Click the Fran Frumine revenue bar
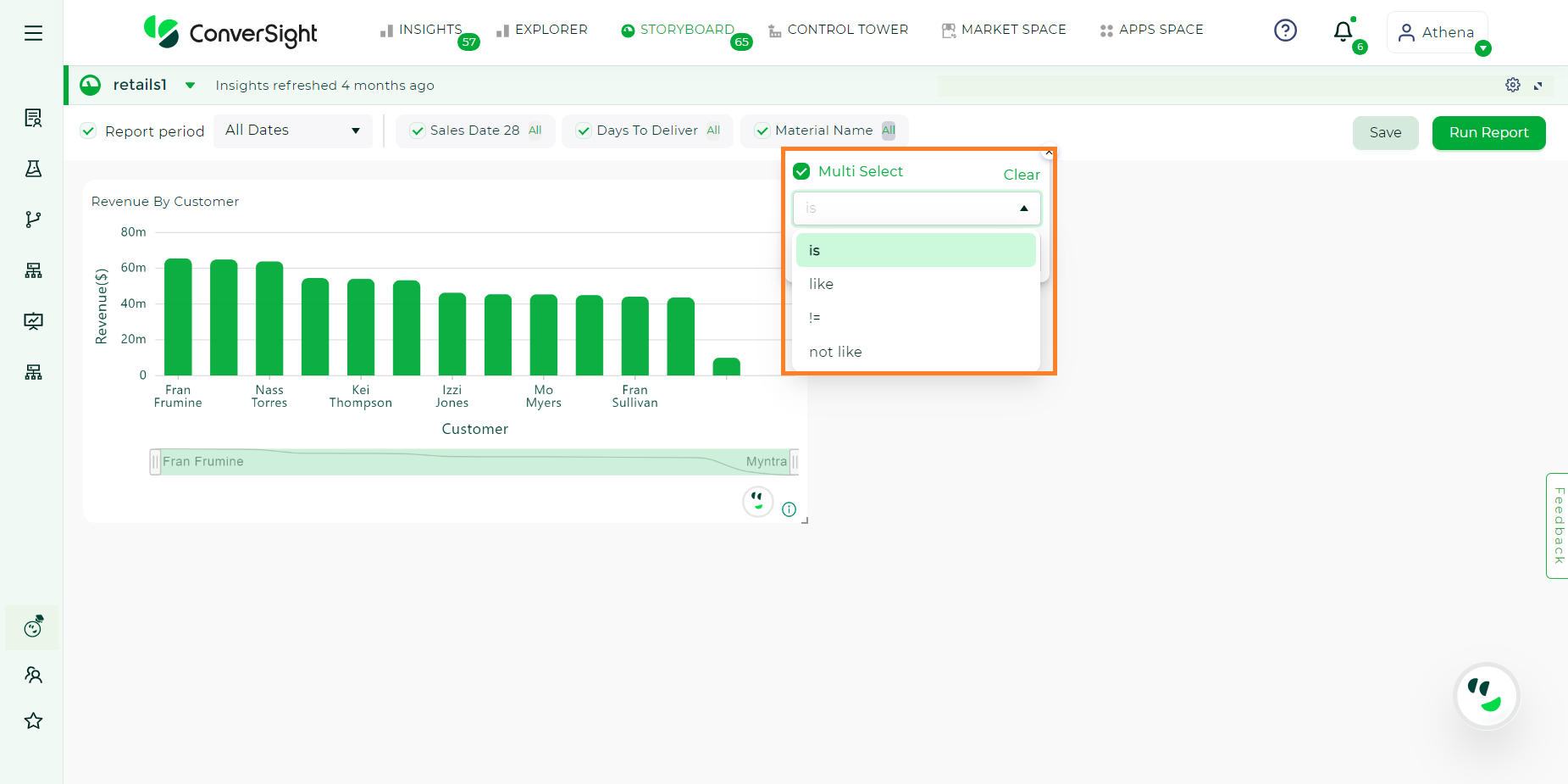This screenshot has width=1568, height=784. [178, 317]
